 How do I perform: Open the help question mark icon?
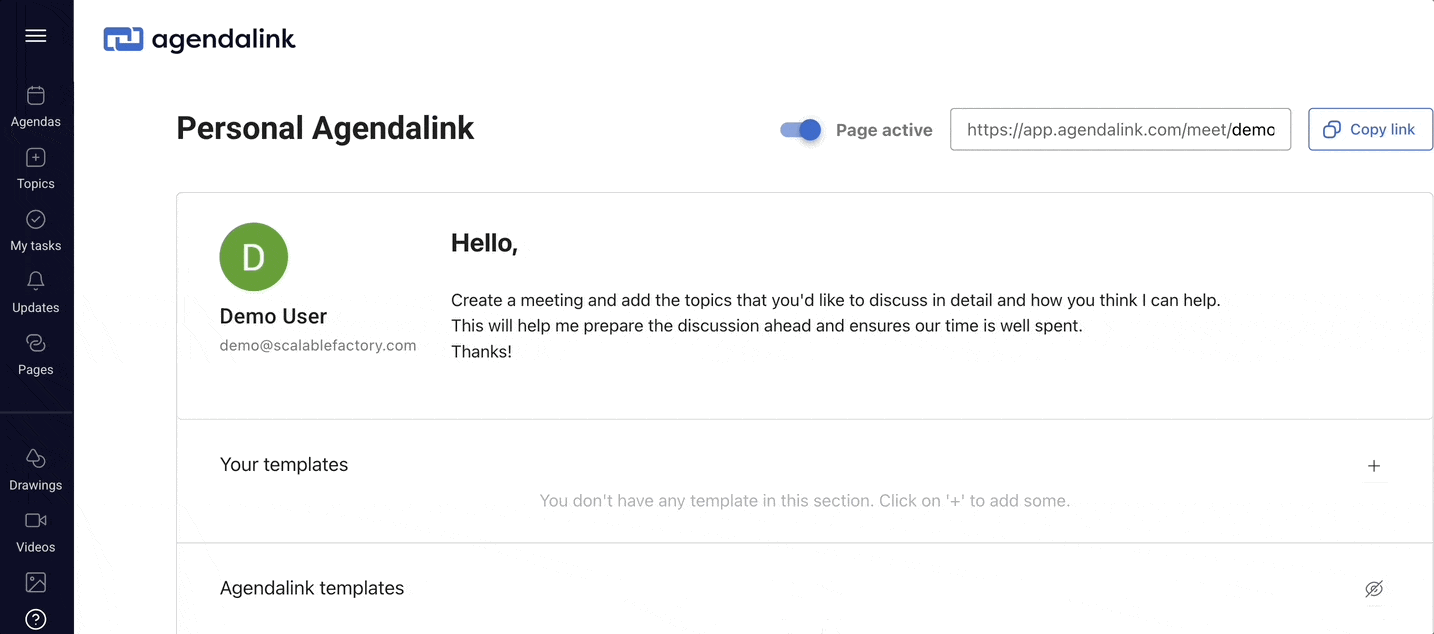pos(36,619)
